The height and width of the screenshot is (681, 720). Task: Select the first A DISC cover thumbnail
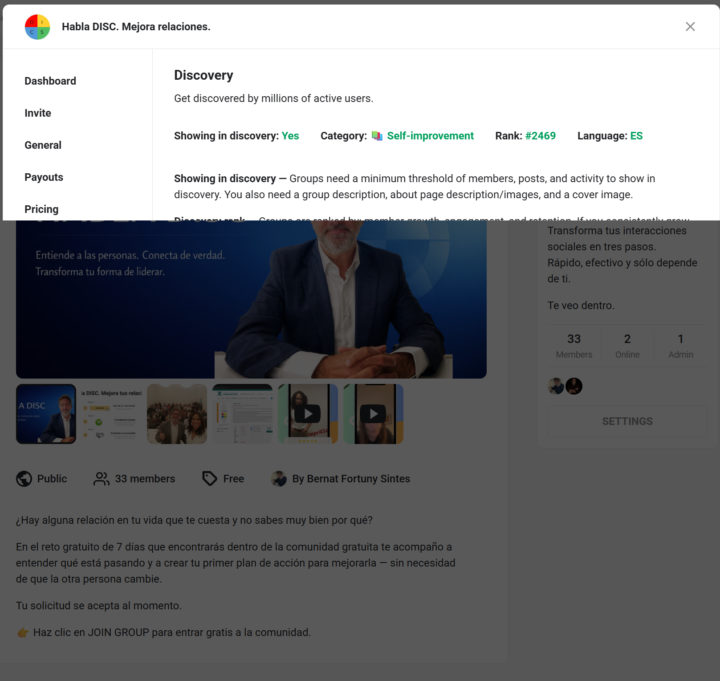[x=46, y=414]
